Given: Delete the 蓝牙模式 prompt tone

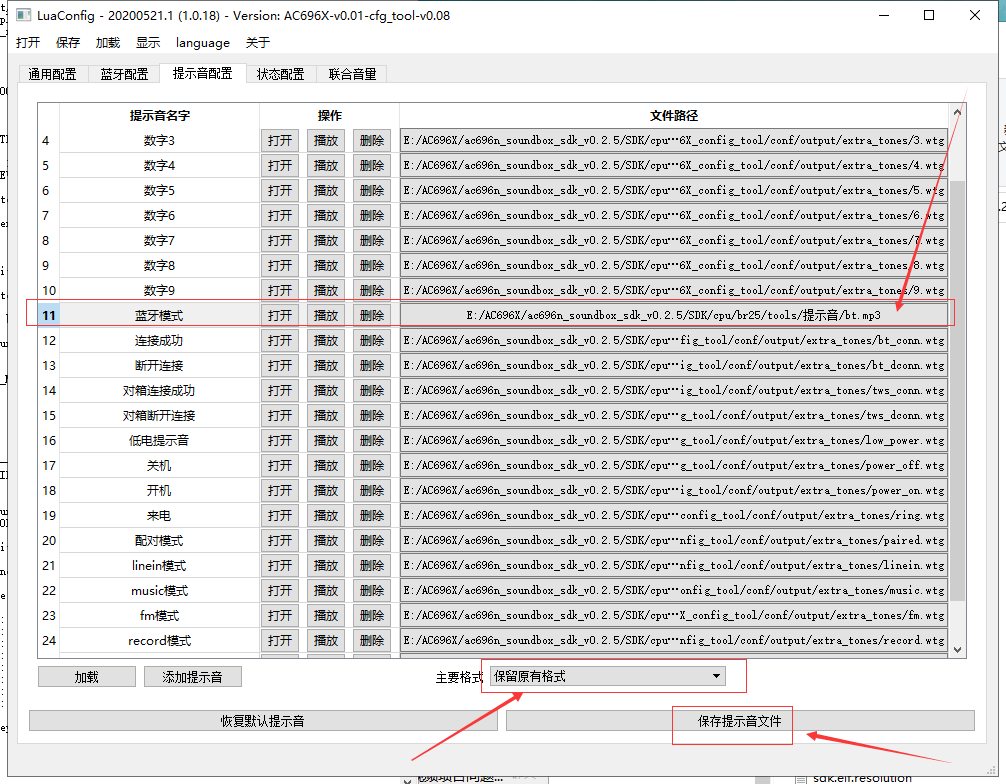Looking at the screenshot, I should [372, 315].
